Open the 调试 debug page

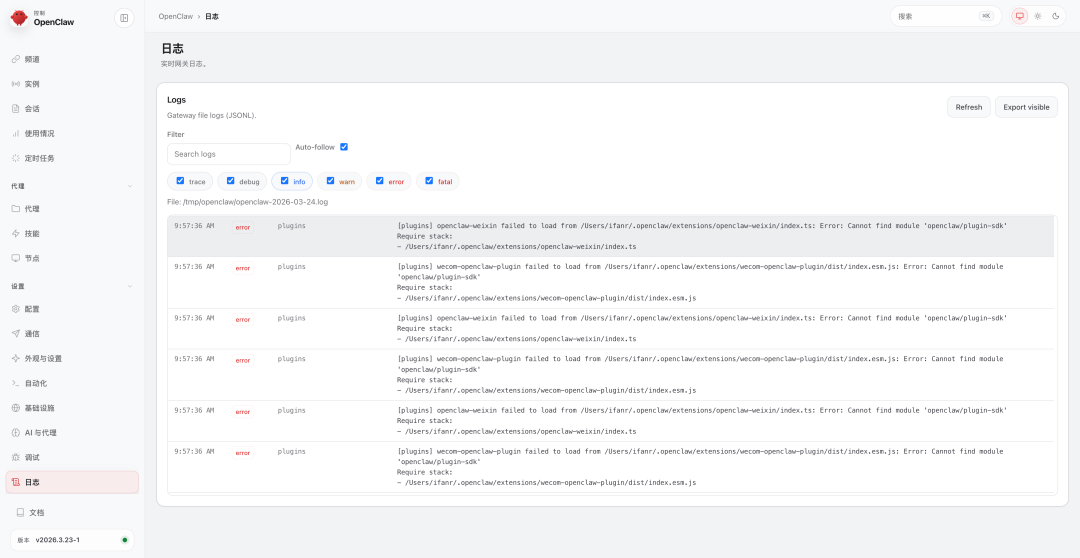[x=32, y=457]
